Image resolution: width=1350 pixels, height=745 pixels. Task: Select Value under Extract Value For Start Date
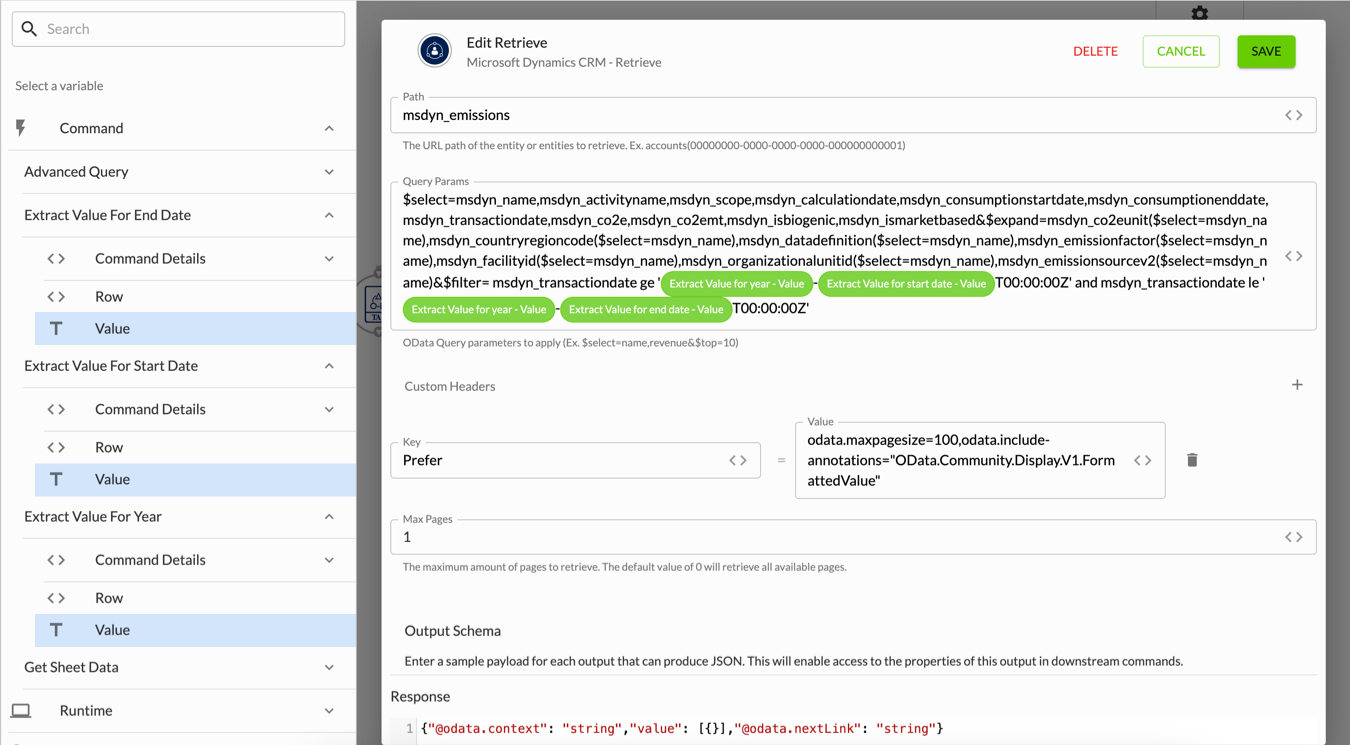tap(195, 479)
